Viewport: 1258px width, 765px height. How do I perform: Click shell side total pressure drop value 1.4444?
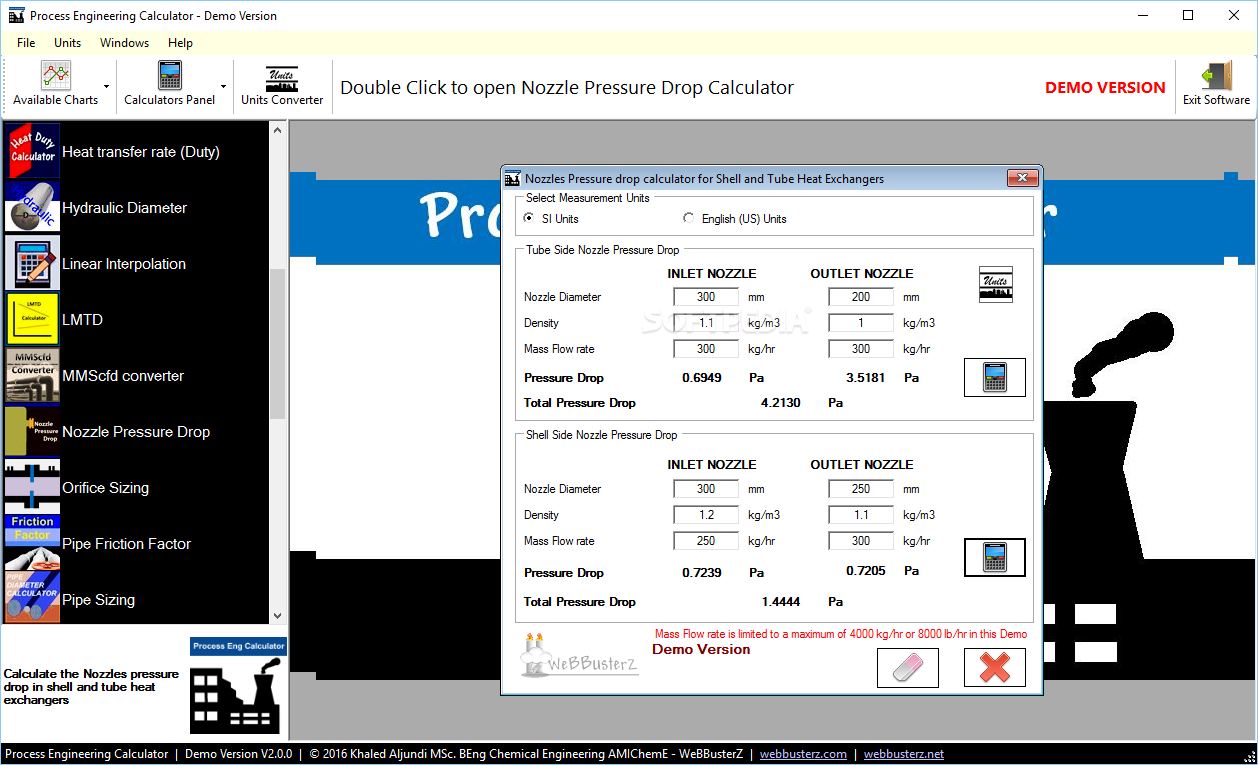point(781,602)
